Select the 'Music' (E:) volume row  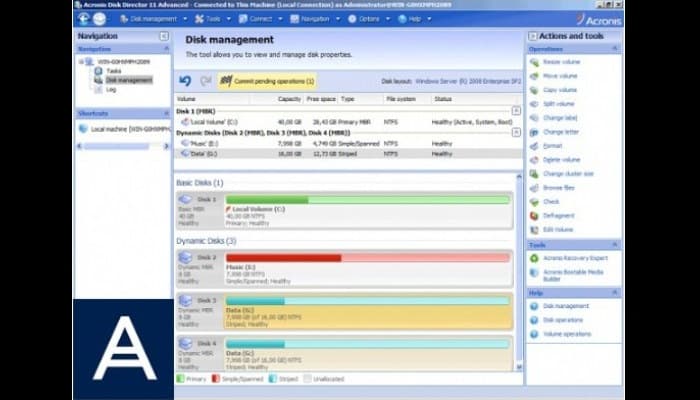coord(347,143)
